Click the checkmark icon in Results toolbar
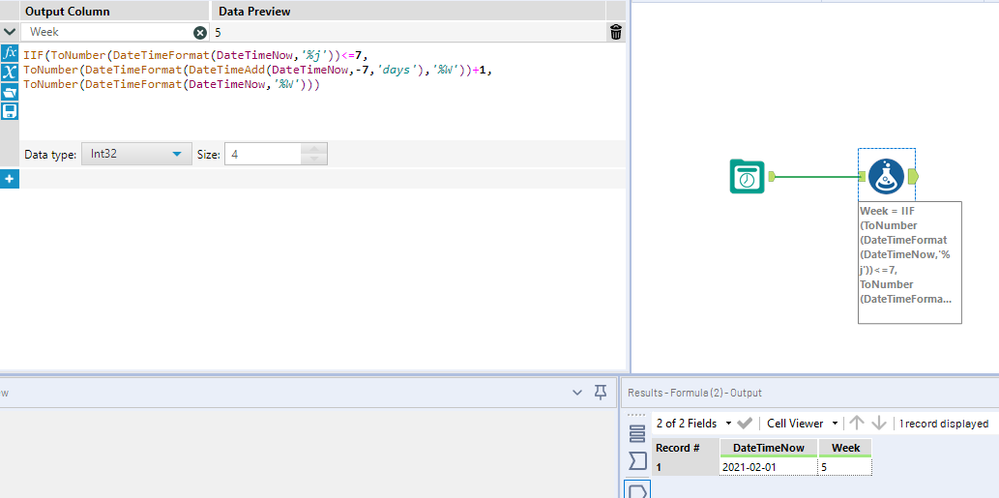The width and height of the screenshot is (999, 498). tap(744, 423)
